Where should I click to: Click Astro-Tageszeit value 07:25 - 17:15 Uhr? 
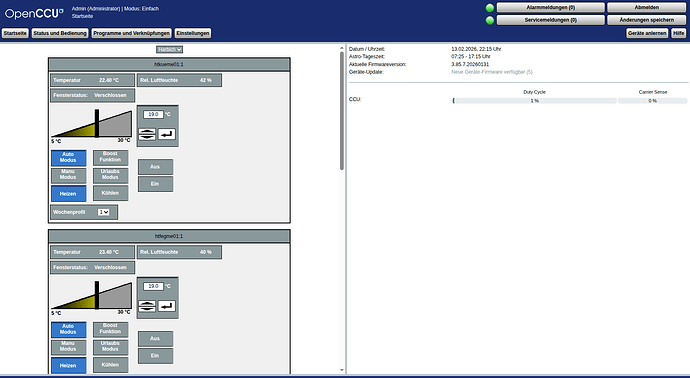coord(471,57)
